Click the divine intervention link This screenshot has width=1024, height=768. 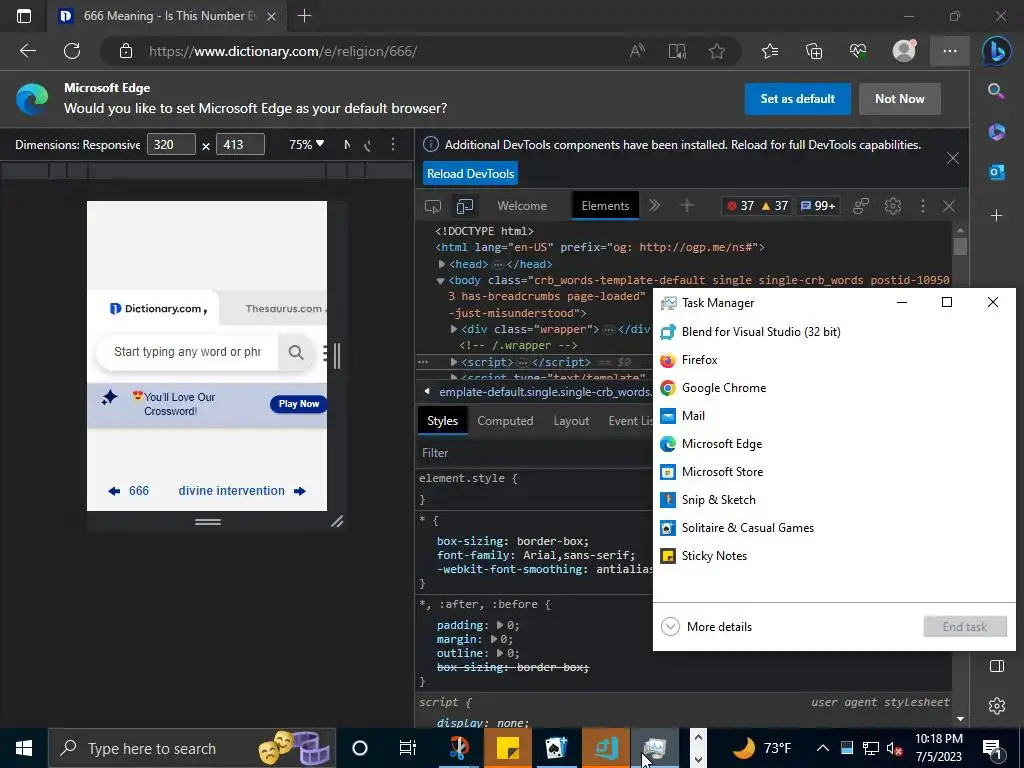coord(232,490)
